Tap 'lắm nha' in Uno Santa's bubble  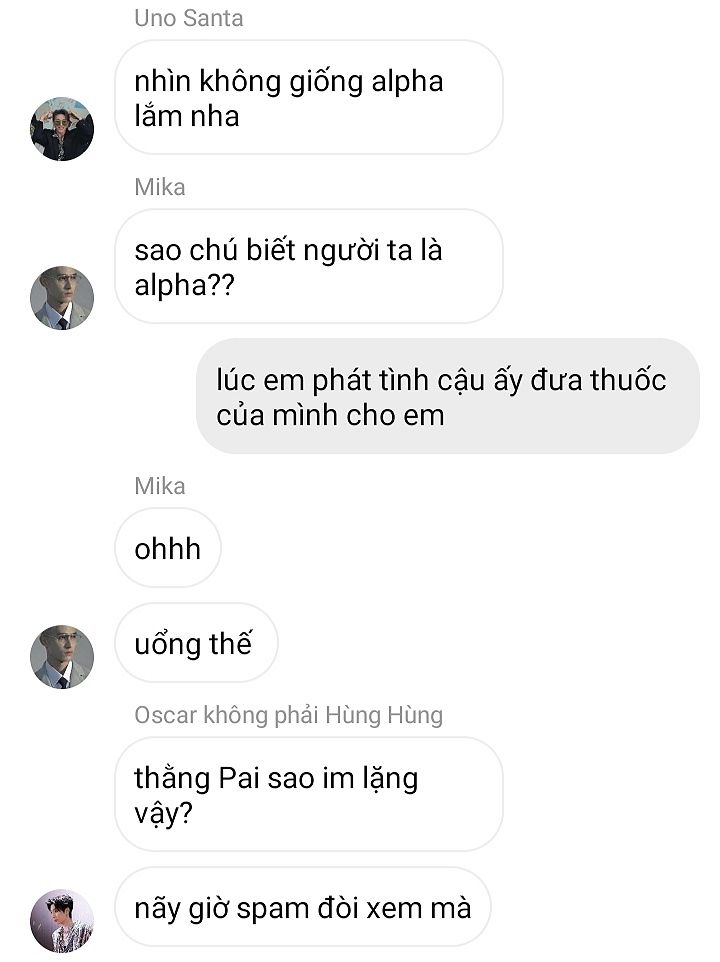(x=186, y=117)
